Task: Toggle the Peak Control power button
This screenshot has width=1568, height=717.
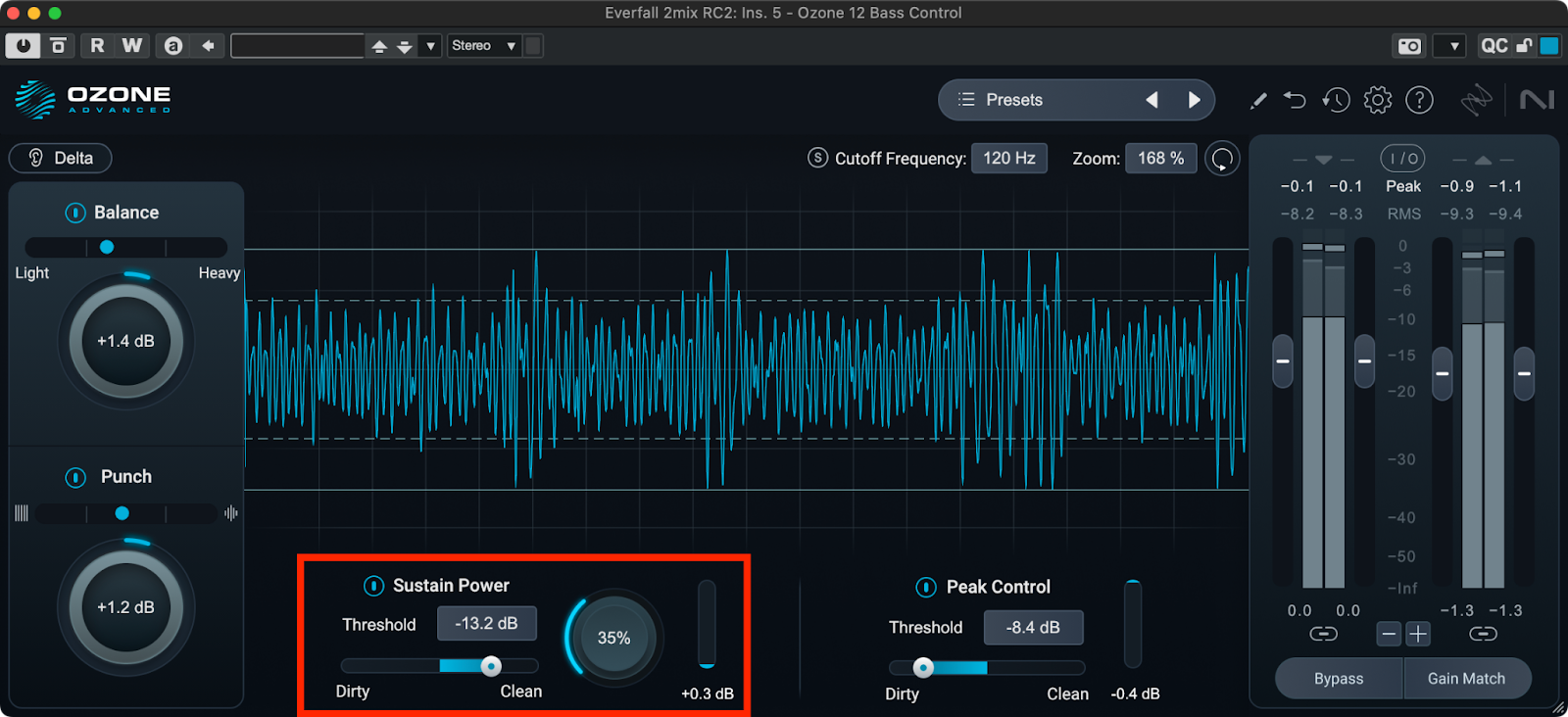Action: tap(926, 587)
